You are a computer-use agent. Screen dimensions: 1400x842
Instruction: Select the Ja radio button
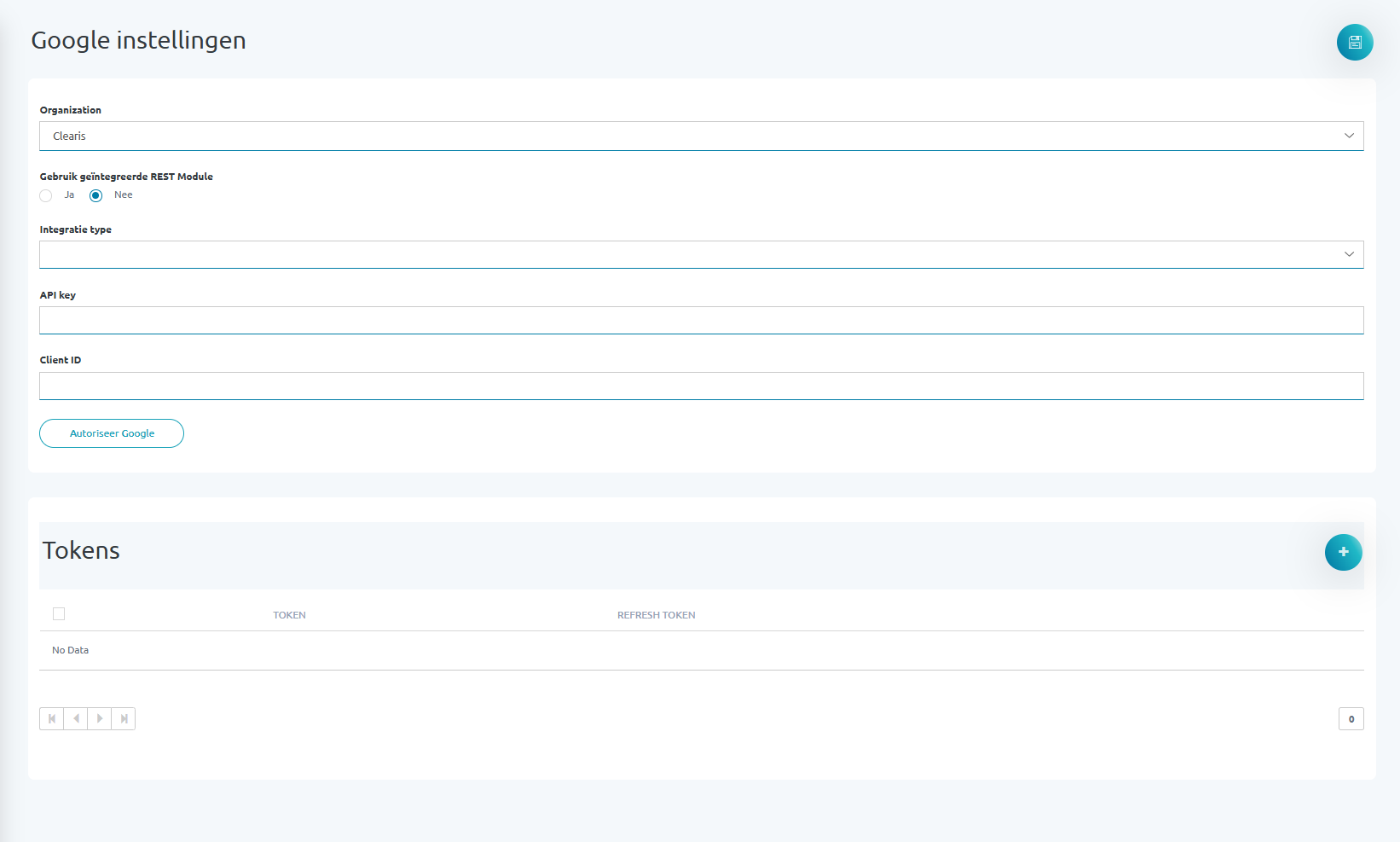click(46, 195)
